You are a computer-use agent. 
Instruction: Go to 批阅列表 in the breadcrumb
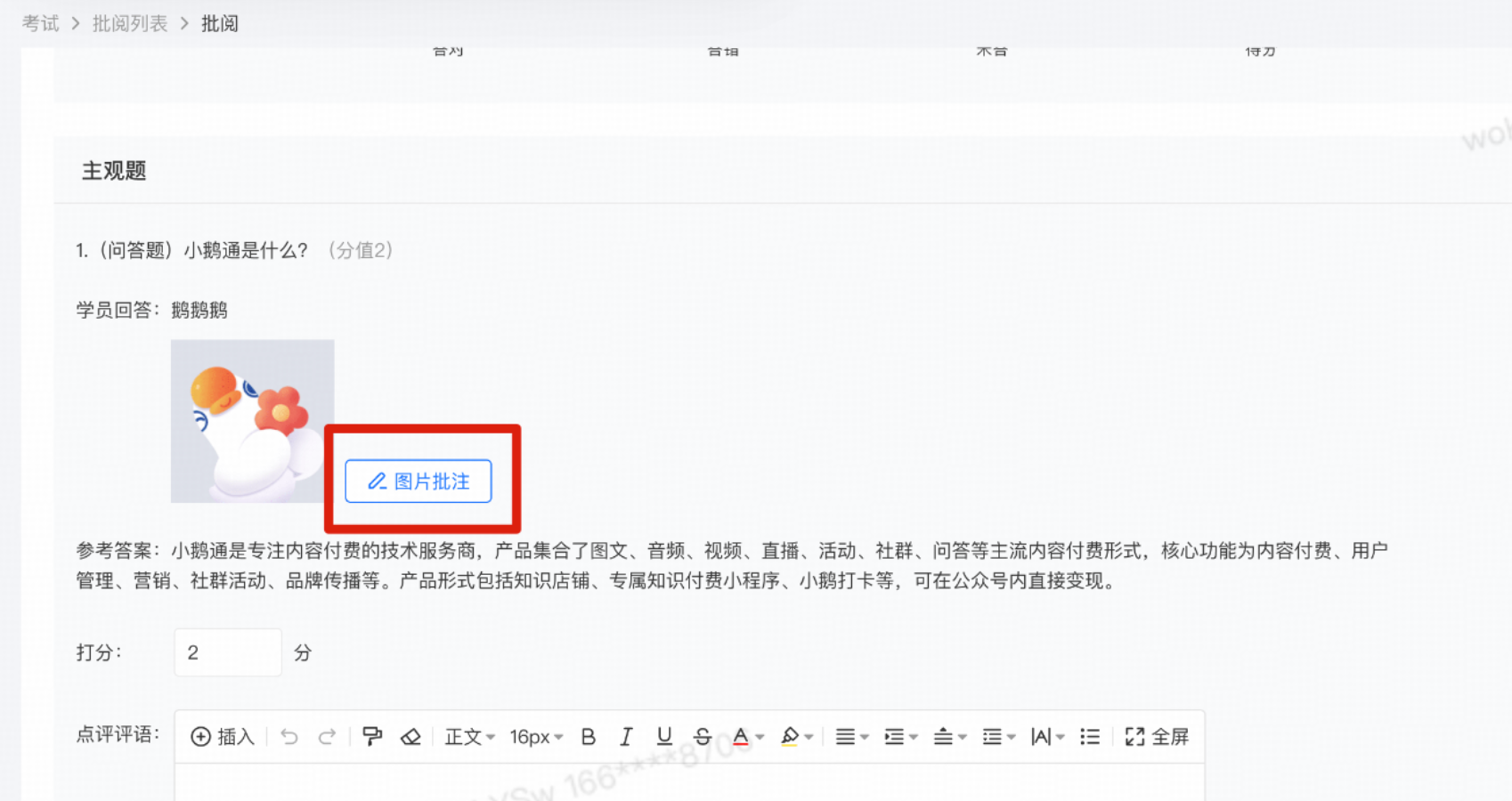pos(130,22)
